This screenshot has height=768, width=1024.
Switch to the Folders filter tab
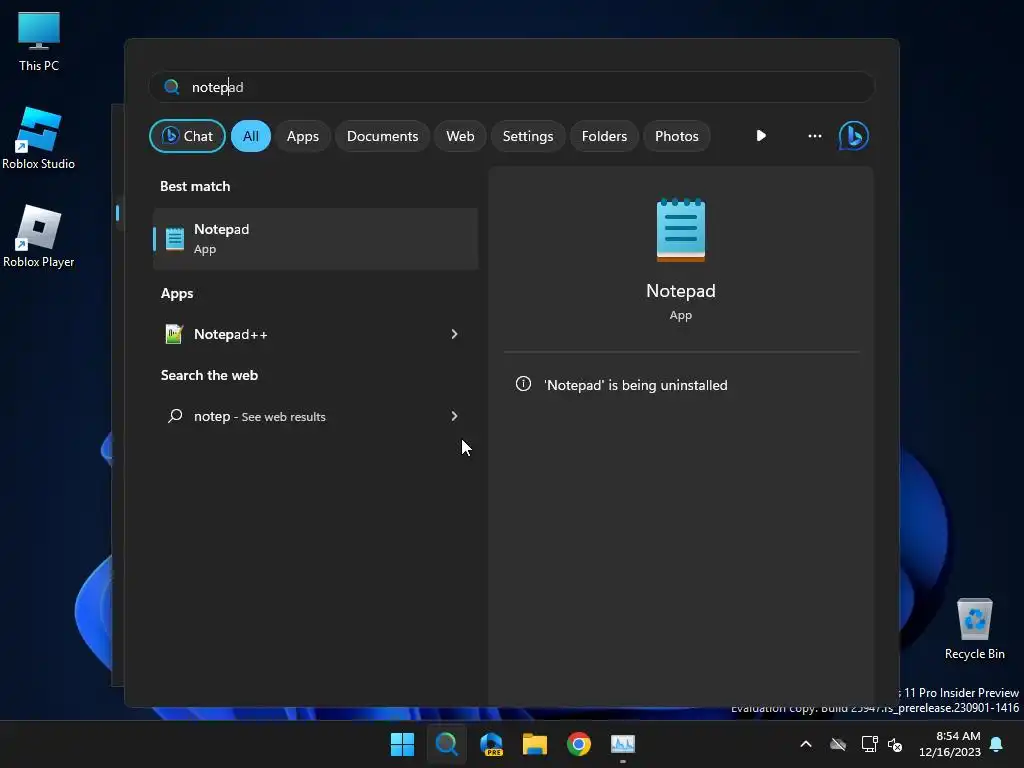[x=604, y=136]
